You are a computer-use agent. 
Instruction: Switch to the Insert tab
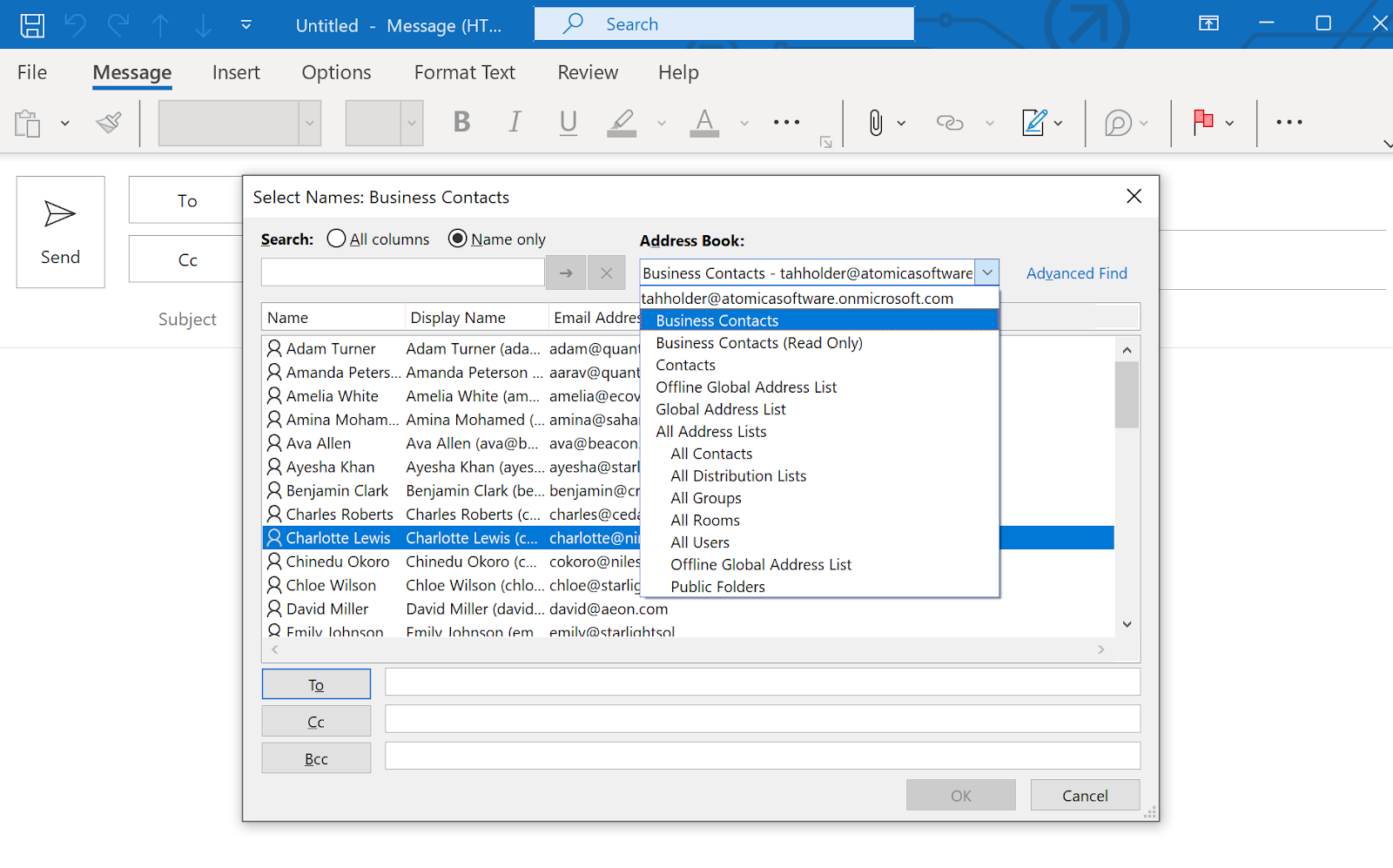pyautogui.click(x=236, y=72)
